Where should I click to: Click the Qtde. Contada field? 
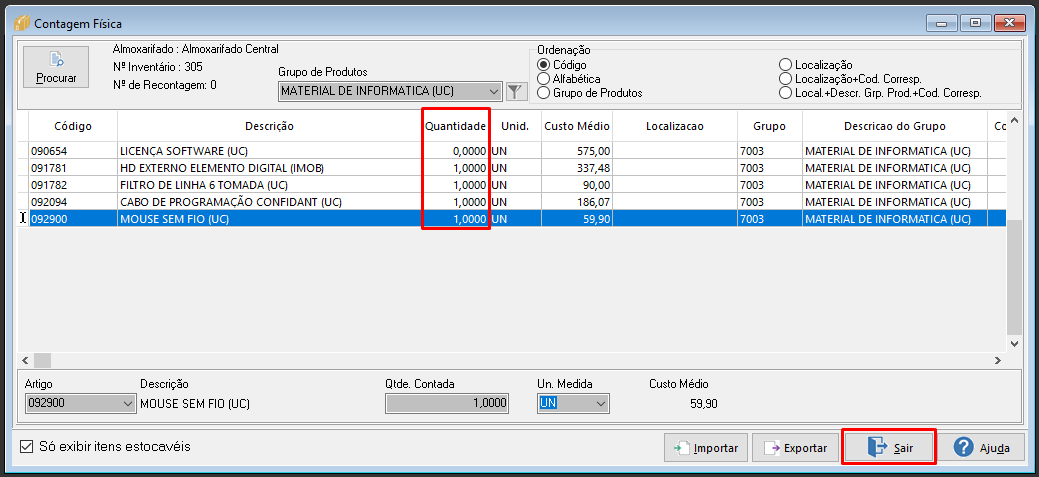[x=447, y=403]
